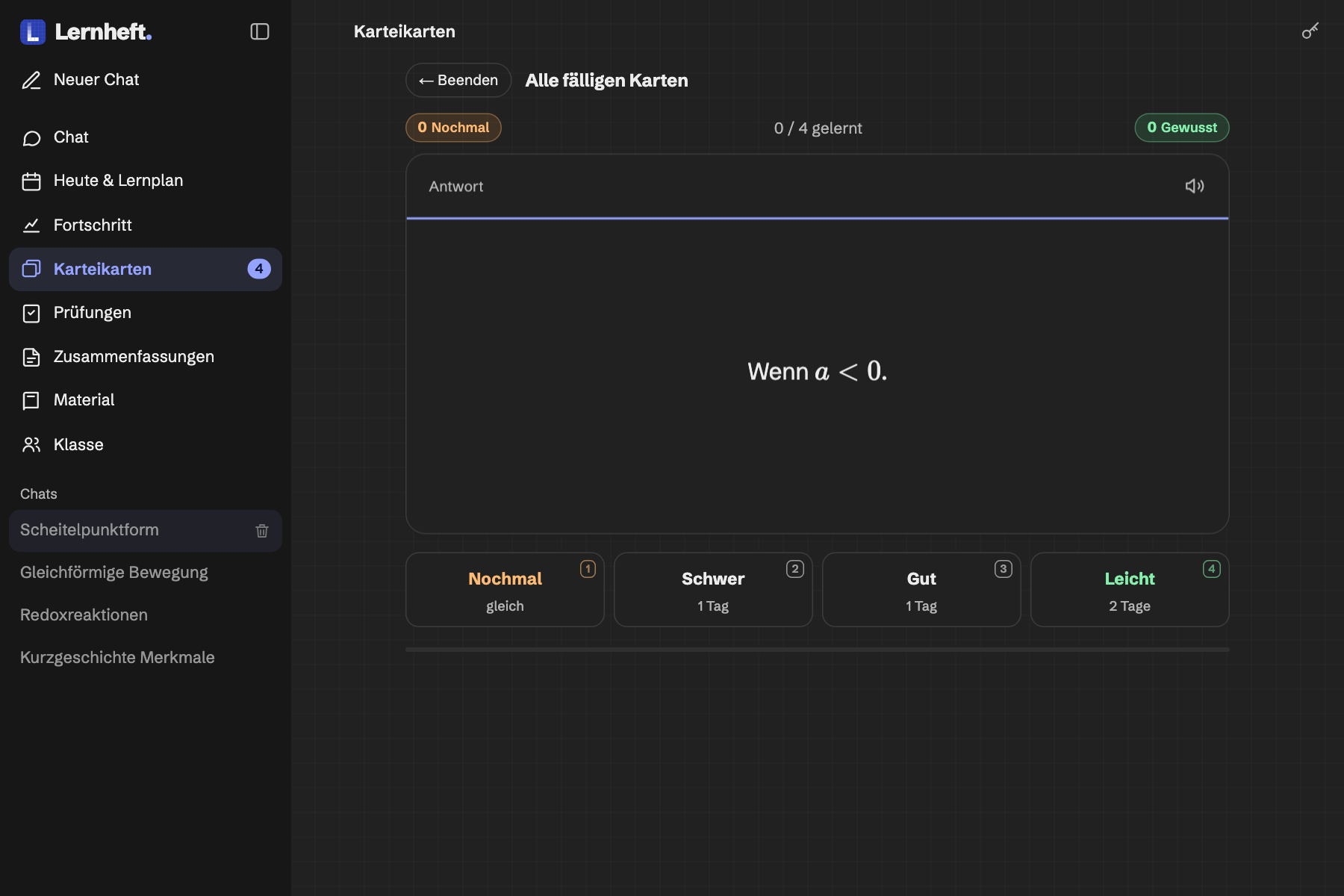Click the flashcard answer "Wenn a < 0."
This screenshot has width=1344, height=896.
818,371
